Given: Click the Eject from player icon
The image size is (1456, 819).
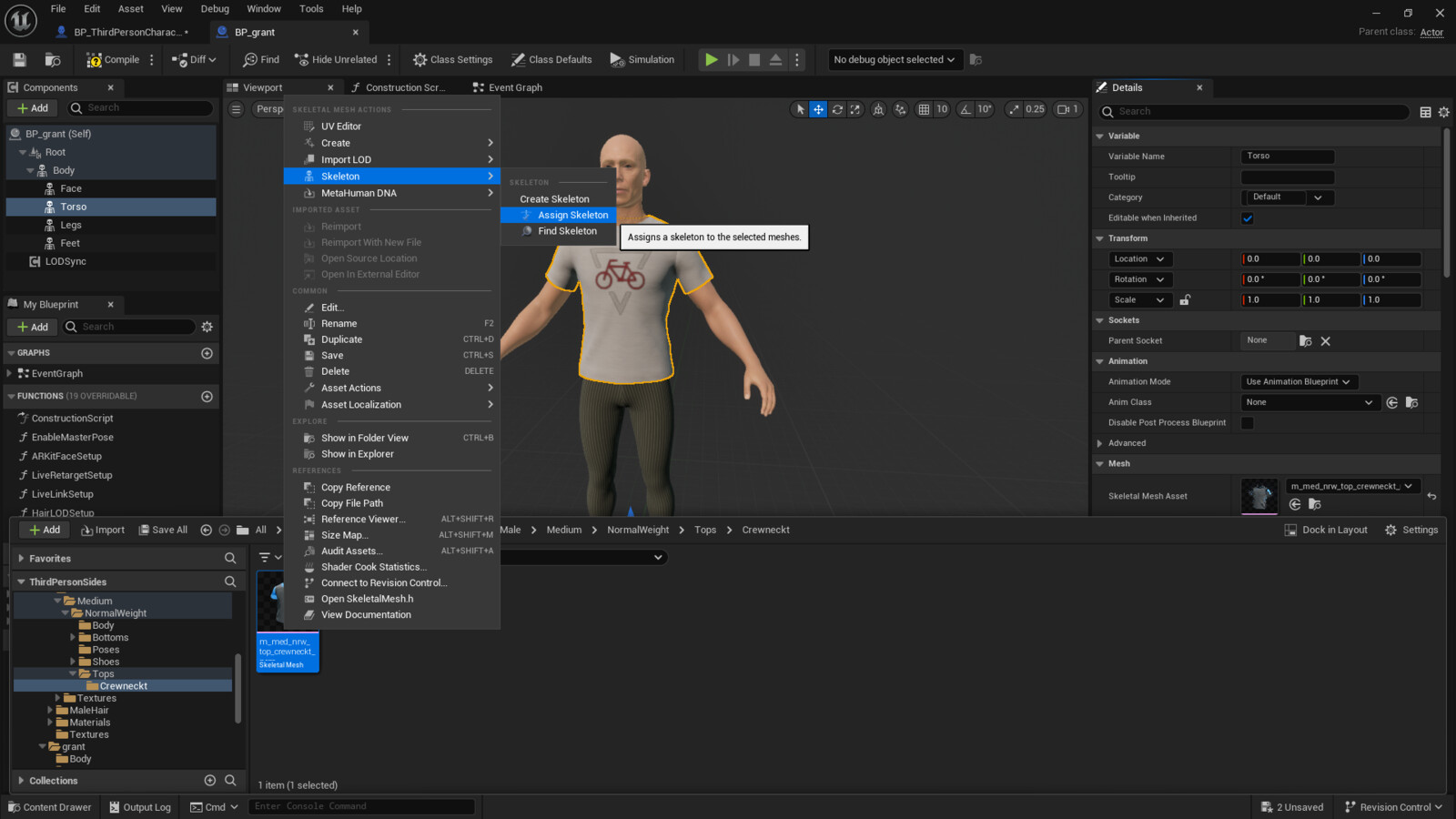Looking at the screenshot, I should coord(776,60).
